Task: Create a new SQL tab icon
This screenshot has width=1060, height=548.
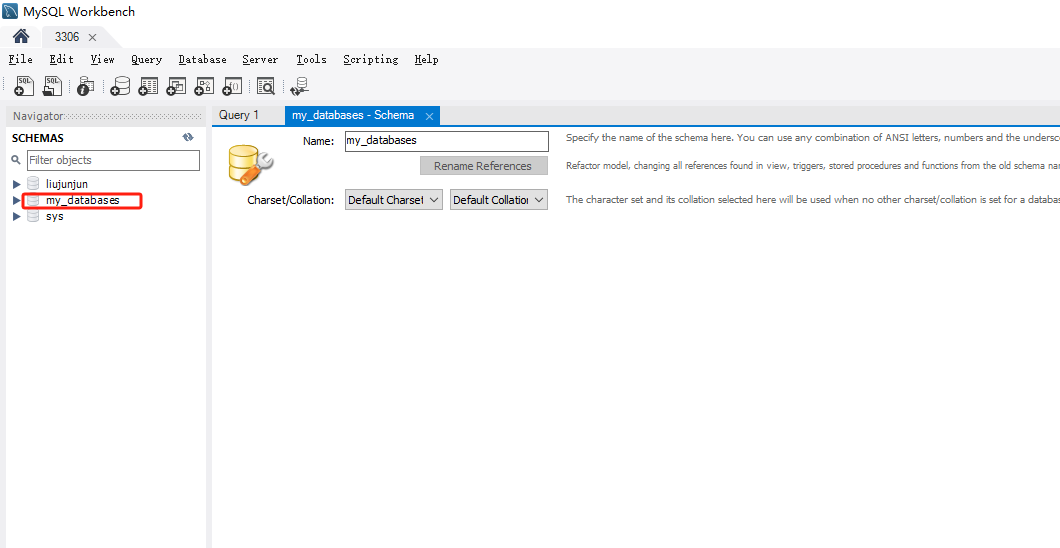Action: point(24,86)
